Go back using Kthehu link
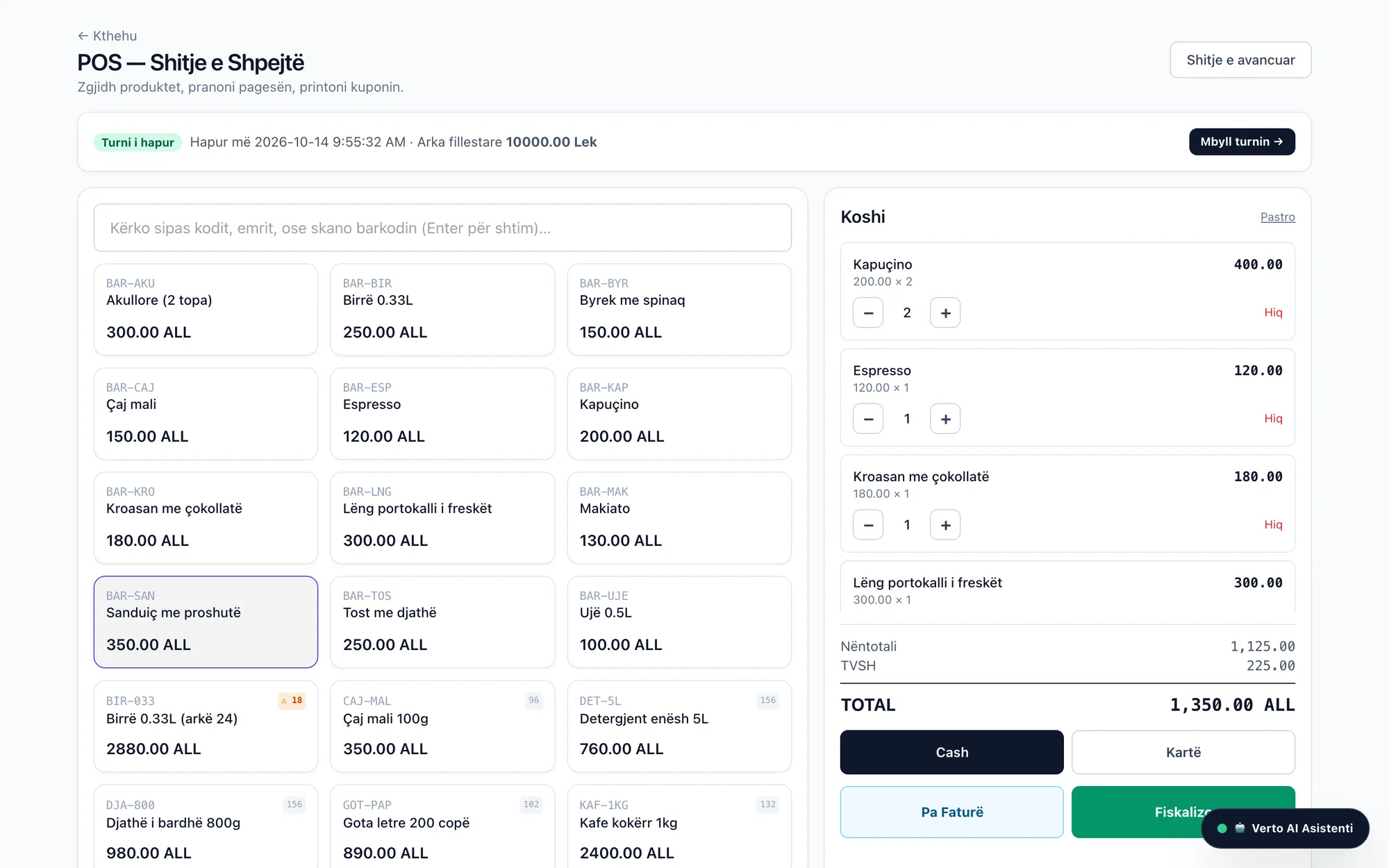1389x868 pixels. pyautogui.click(x=107, y=35)
